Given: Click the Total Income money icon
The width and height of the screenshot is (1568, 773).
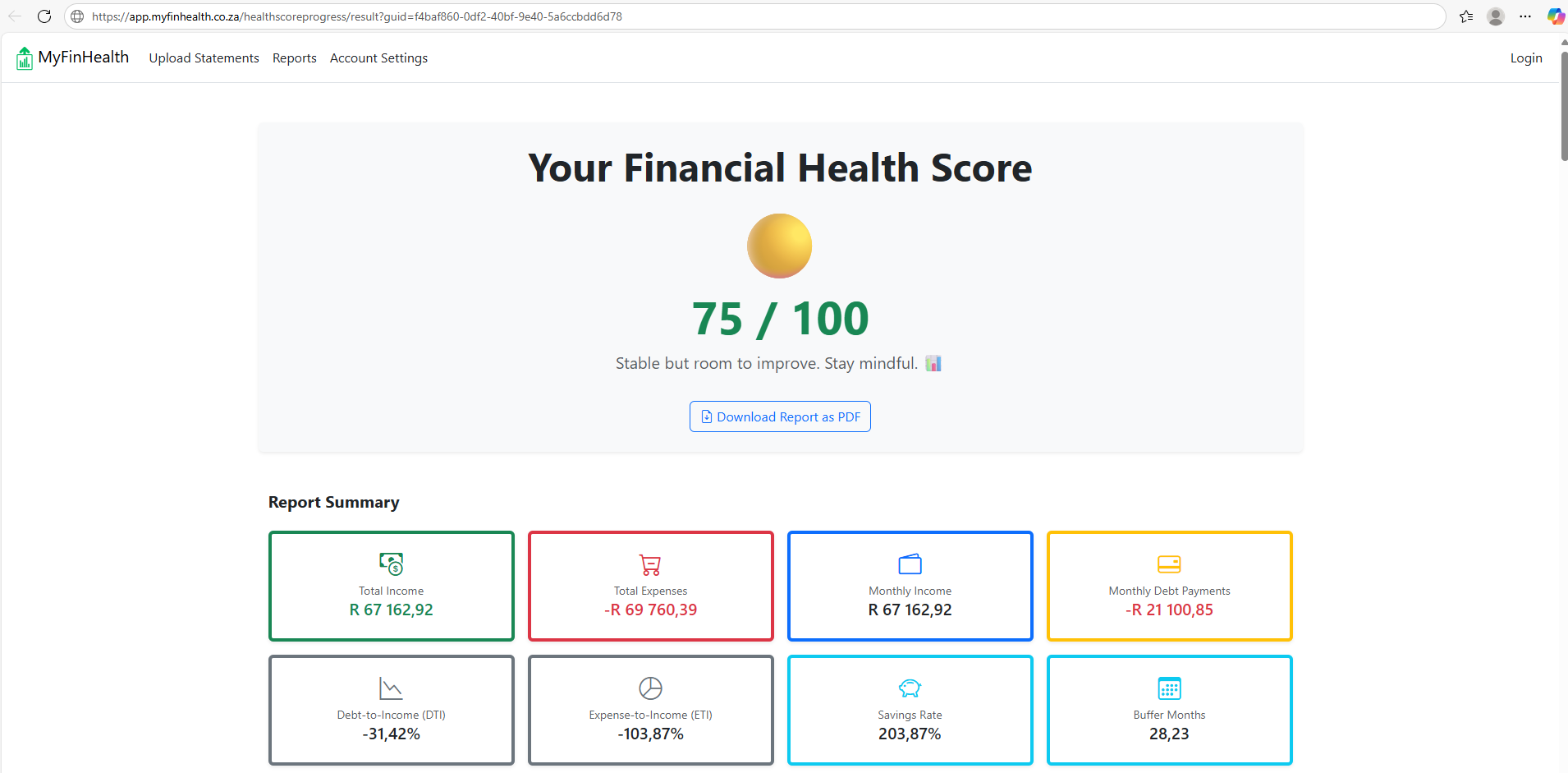Looking at the screenshot, I should click(x=392, y=564).
